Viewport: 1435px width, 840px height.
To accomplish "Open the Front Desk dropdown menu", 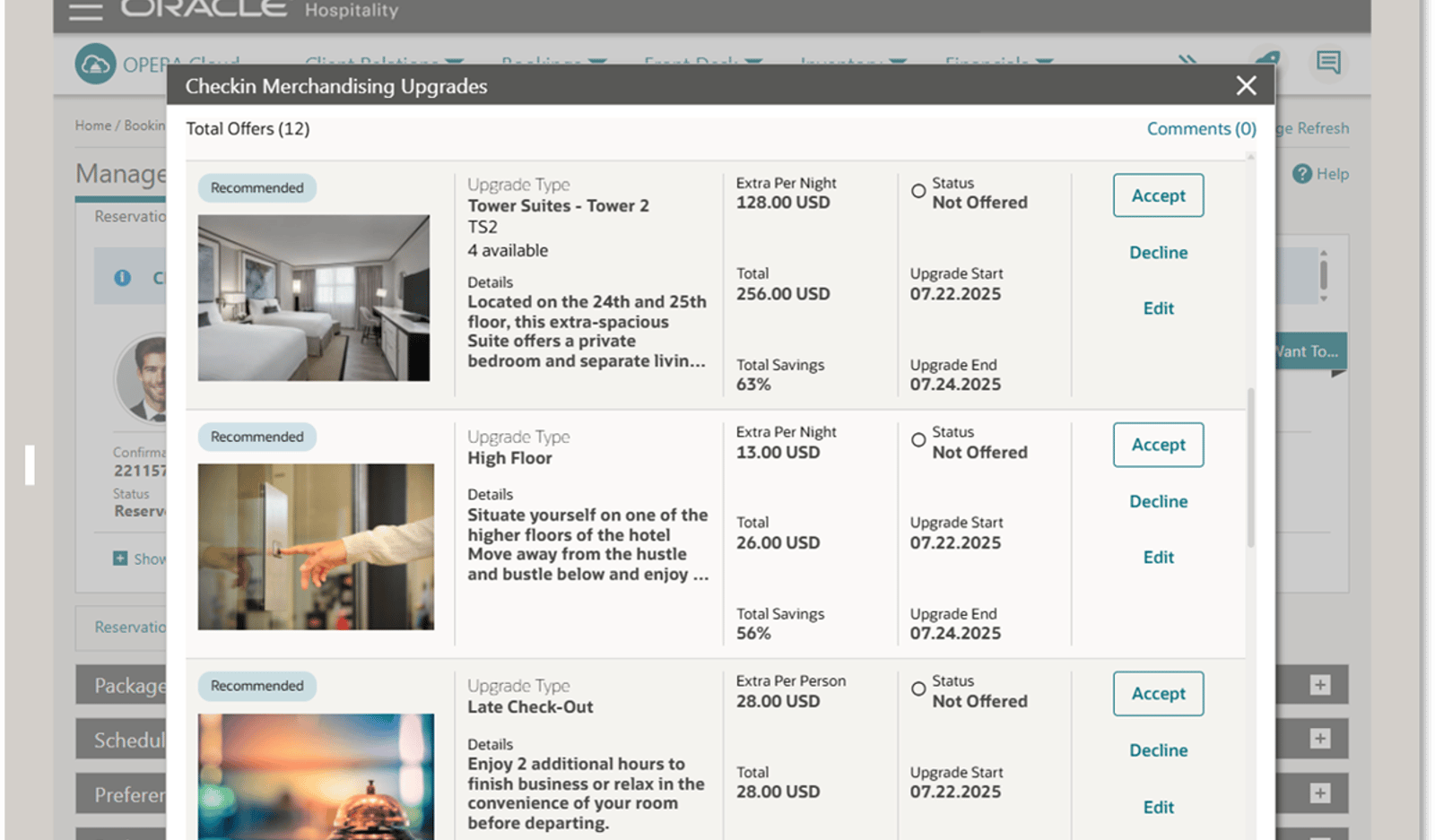I will tap(702, 61).
